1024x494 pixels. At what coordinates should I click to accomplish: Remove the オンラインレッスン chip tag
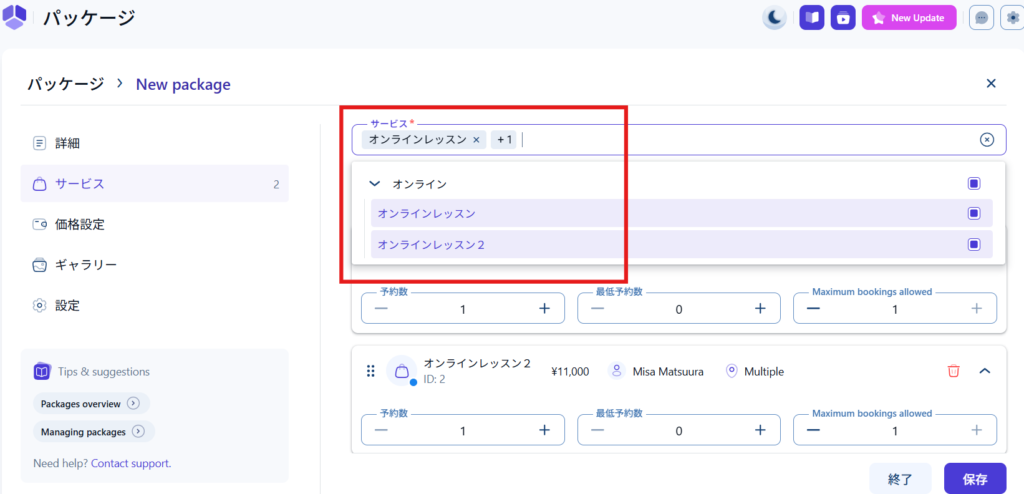(x=476, y=140)
